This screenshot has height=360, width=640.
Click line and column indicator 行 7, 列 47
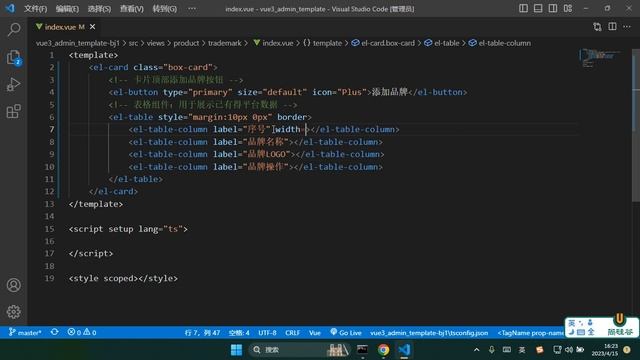202,333
